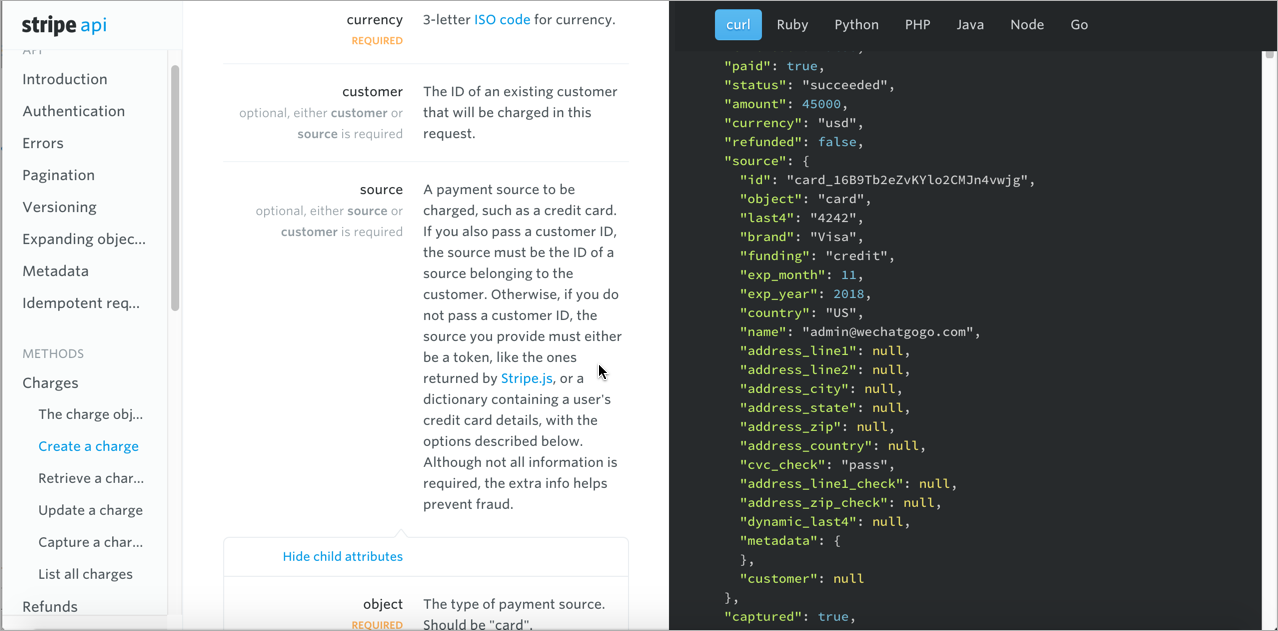Screen dimensions: 1278x631
Task: Select the curl tab
Action: tap(738, 25)
